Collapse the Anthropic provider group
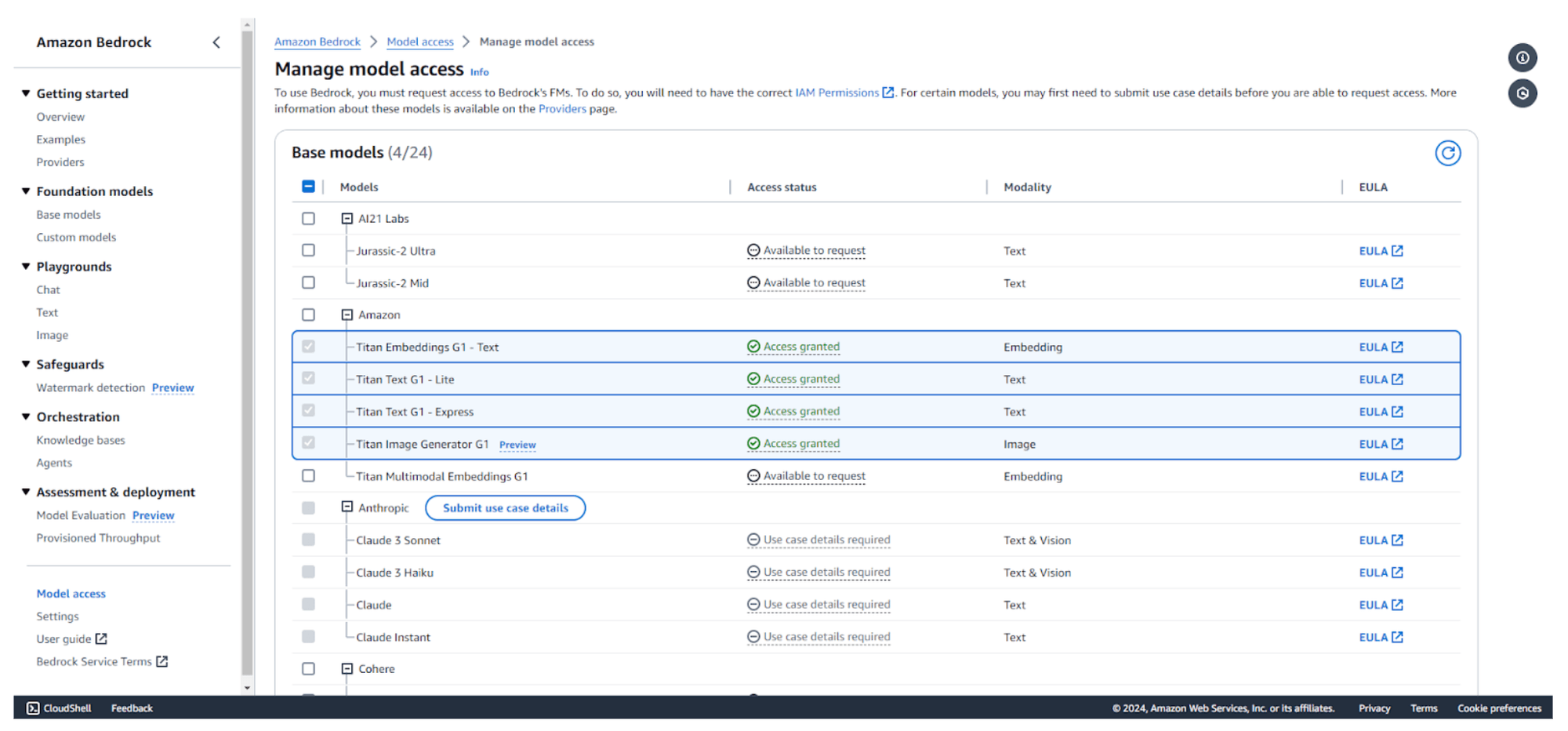The height and width of the screenshot is (731, 1568). (x=347, y=507)
